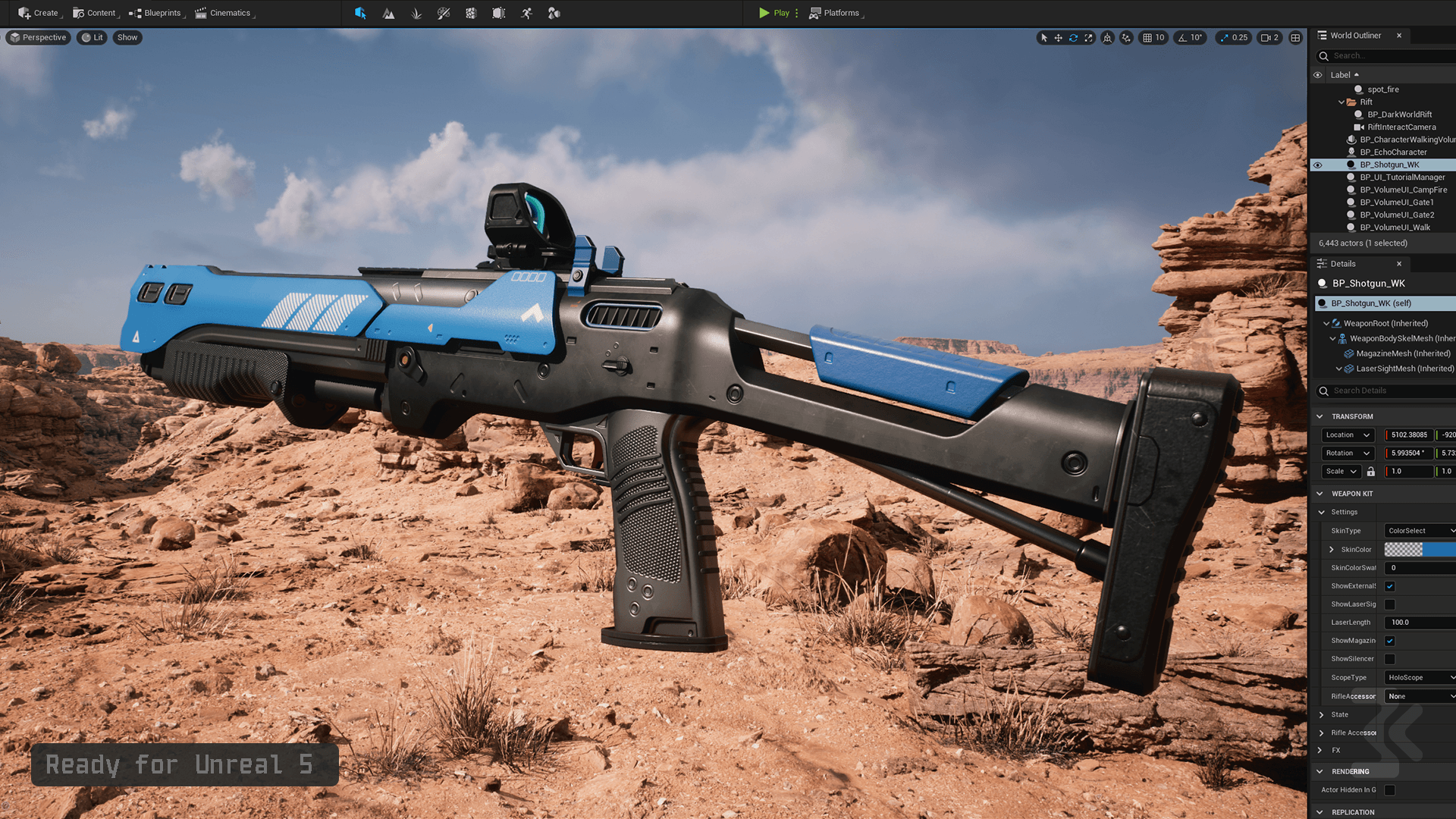The height and width of the screenshot is (819, 1456).
Task: Select RiftInteractCamera in outliner
Action: (x=1401, y=127)
